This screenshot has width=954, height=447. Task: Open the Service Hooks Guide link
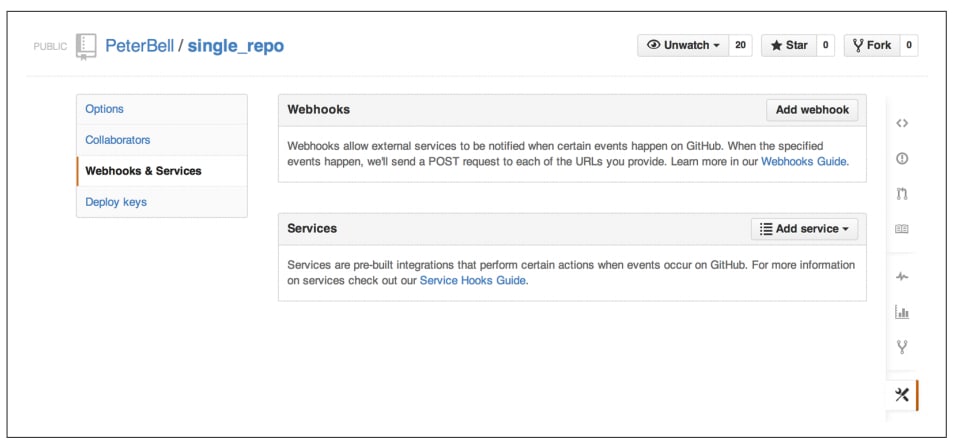click(x=473, y=281)
